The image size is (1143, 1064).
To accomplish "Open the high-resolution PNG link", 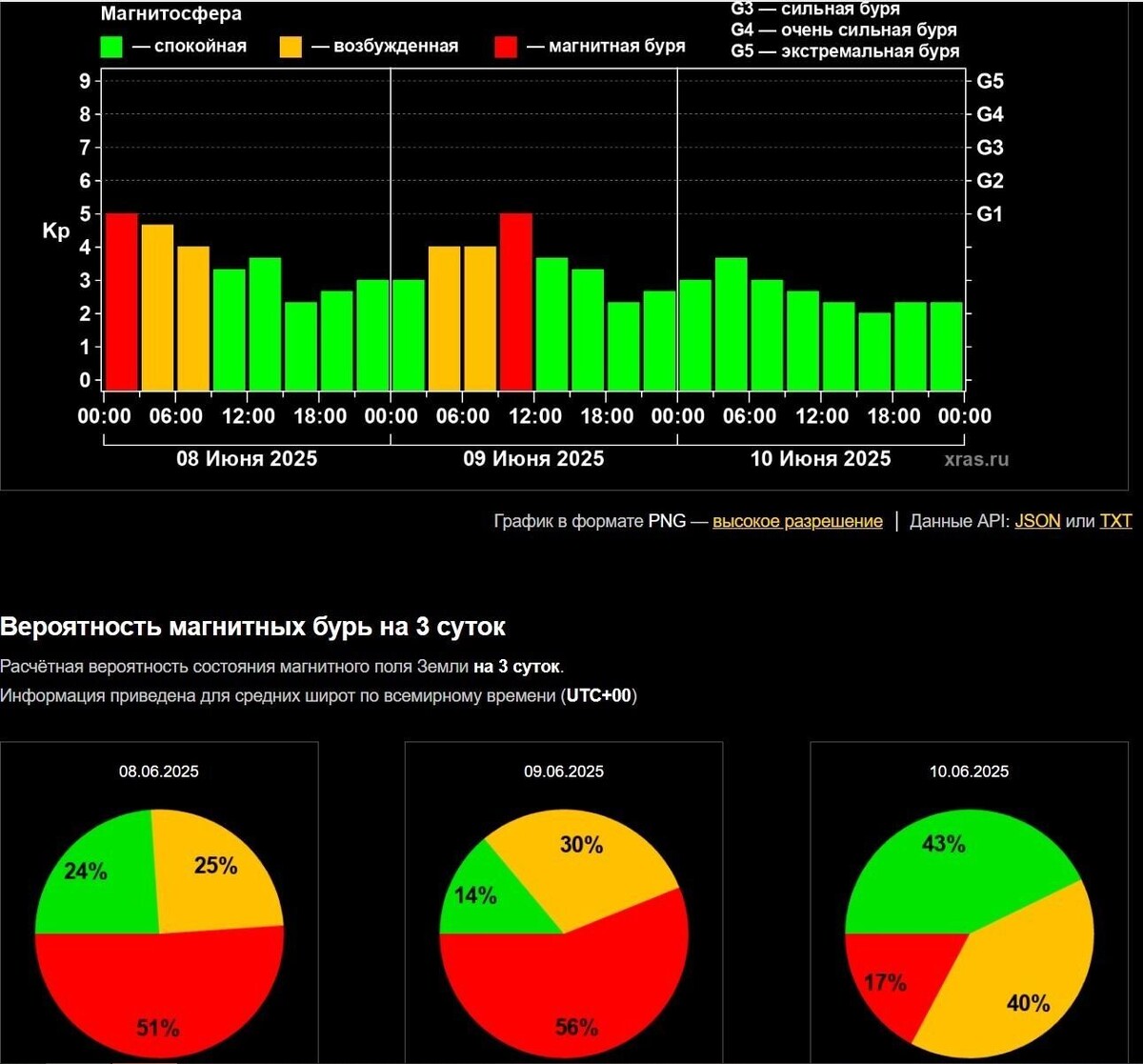I will [x=797, y=521].
